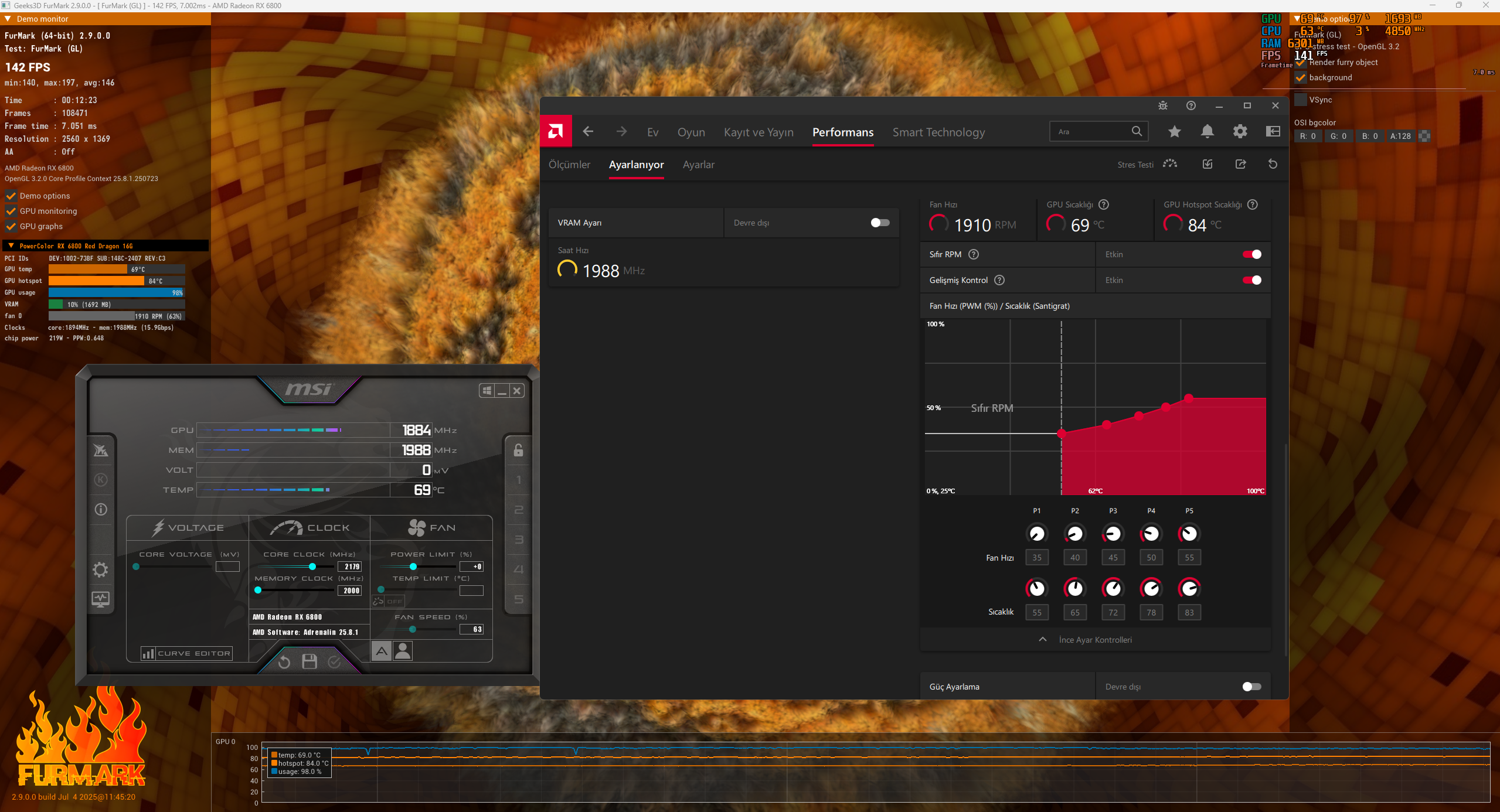1500x812 pixels.
Task: Toggle the Gelişmiş Kontrol switch
Action: coord(1252,280)
